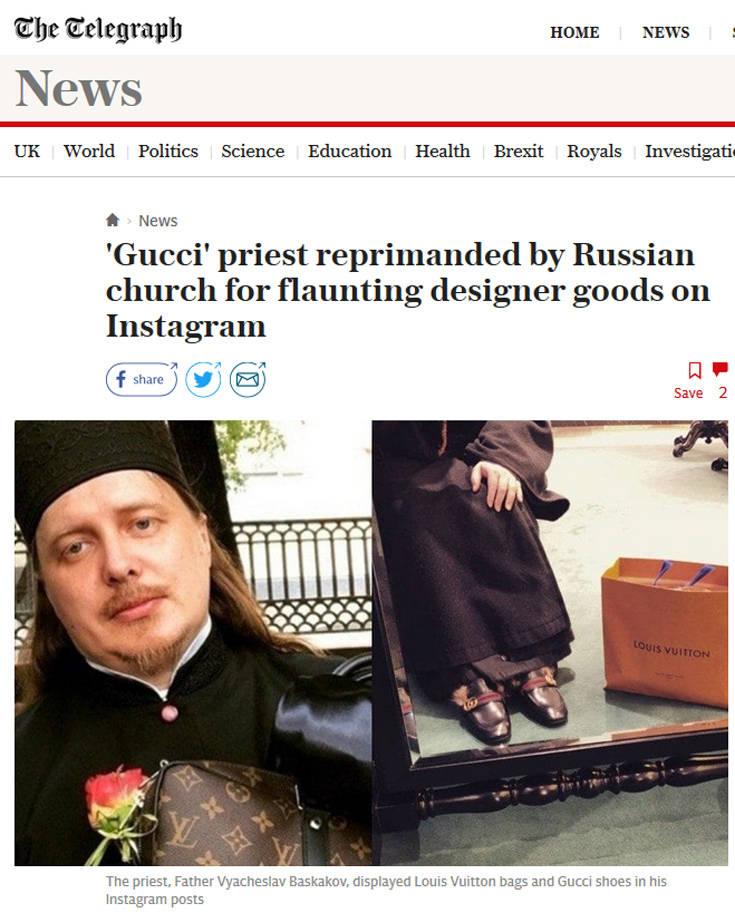Viewport: 735px width, 913px height.
Task: Go to HOME in top navigation
Action: point(574,33)
